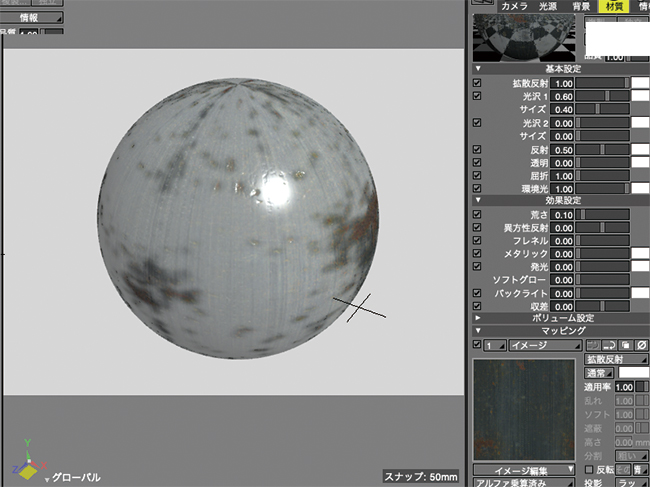Open the 投影 ラッ projection dropdown

(632, 483)
